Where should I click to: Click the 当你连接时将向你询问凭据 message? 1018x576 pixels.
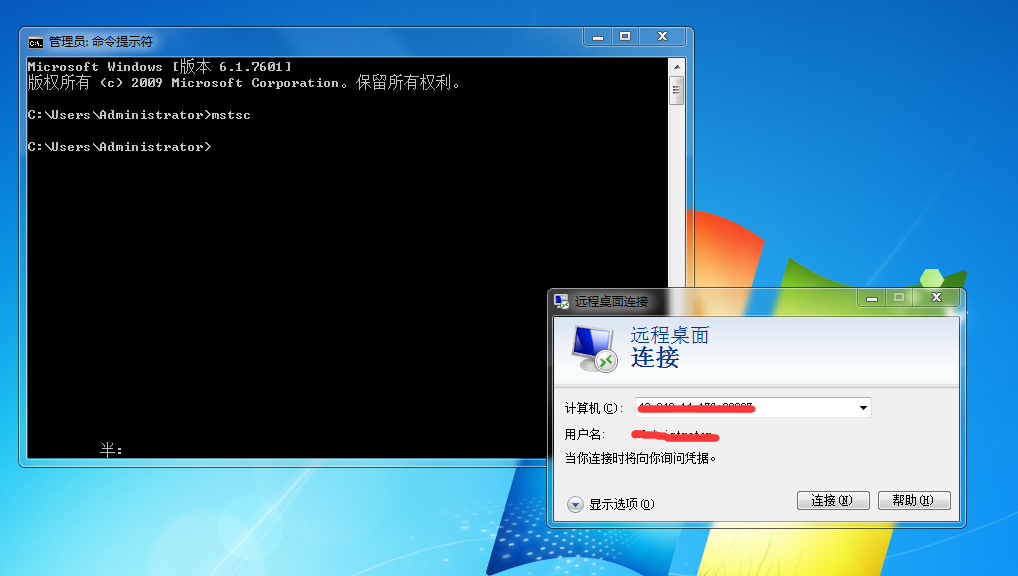coord(640,458)
